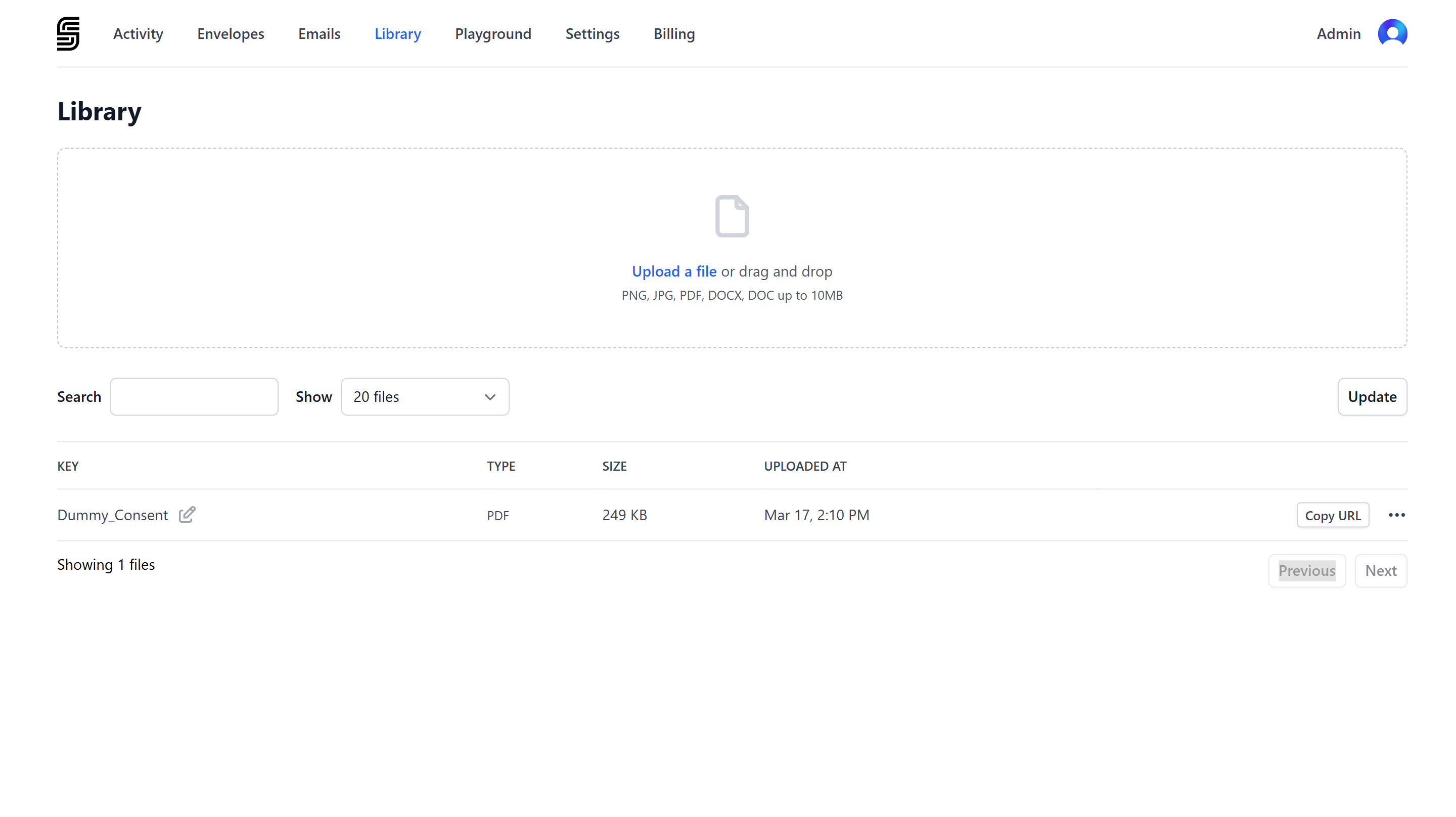Select the Library nav item
This screenshot has width=1456, height=817.
397,34
